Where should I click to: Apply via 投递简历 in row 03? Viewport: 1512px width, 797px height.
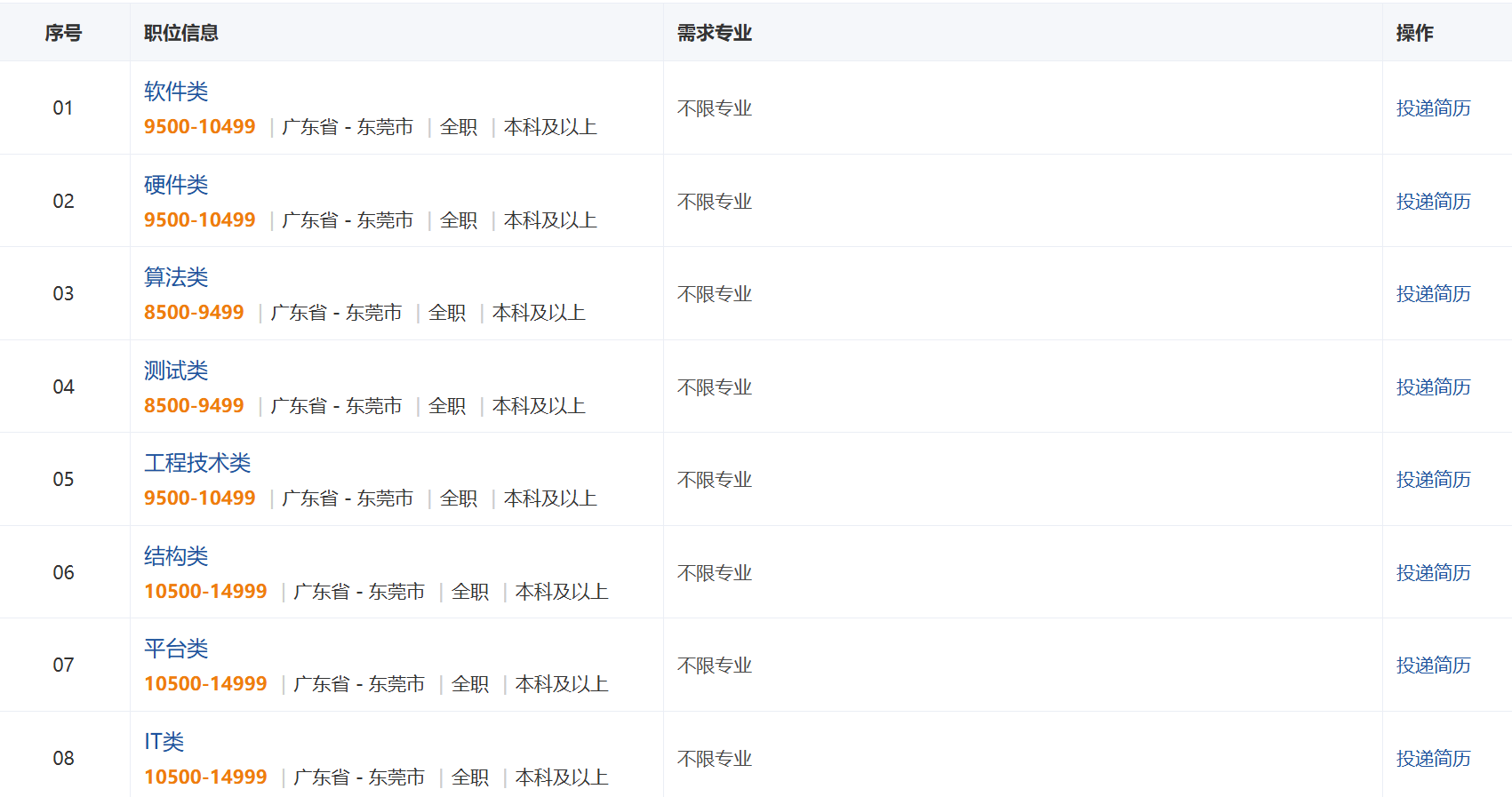click(x=1433, y=294)
